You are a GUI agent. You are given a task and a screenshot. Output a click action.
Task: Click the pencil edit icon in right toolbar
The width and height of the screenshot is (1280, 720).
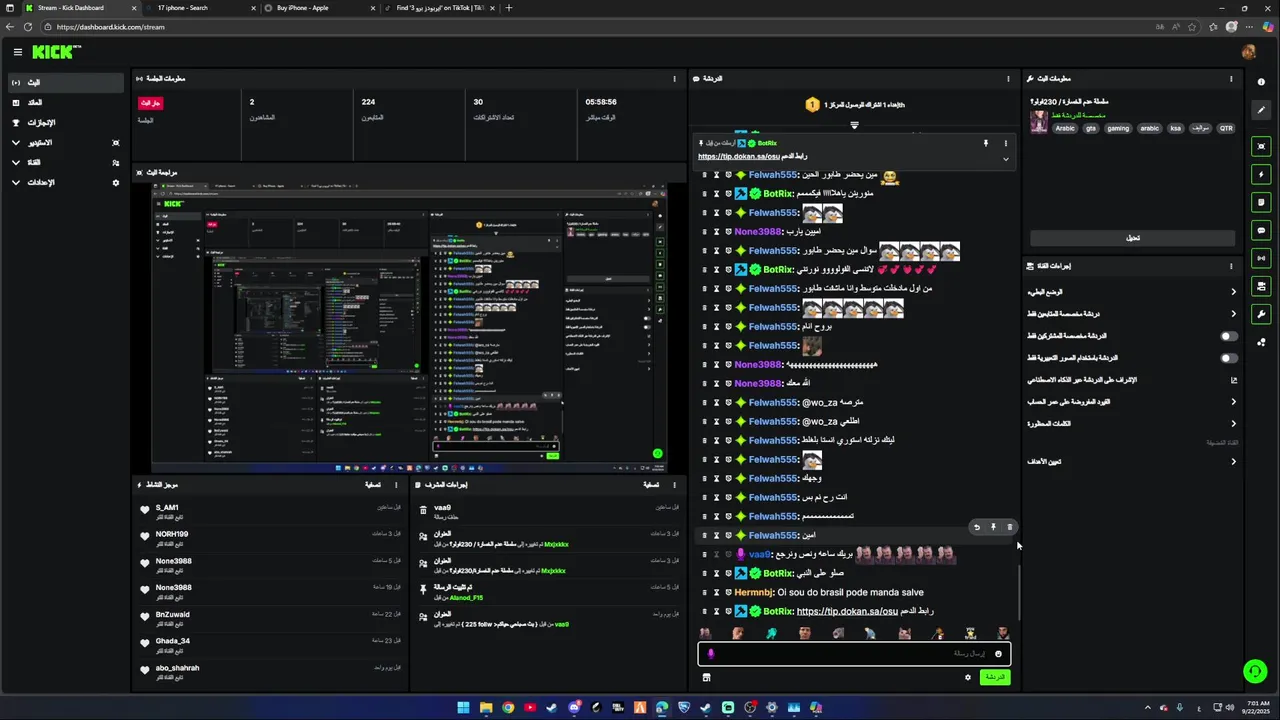click(x=1261, y=110)
